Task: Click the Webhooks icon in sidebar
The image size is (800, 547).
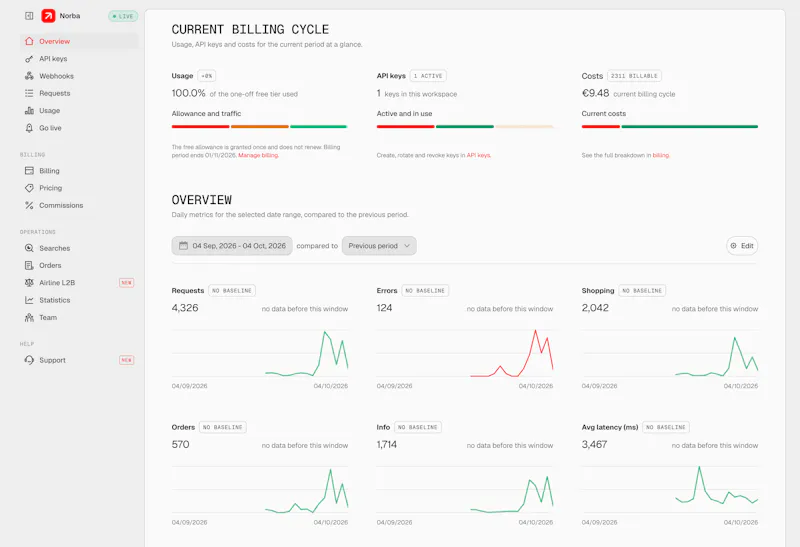Action: click(29, 76)
